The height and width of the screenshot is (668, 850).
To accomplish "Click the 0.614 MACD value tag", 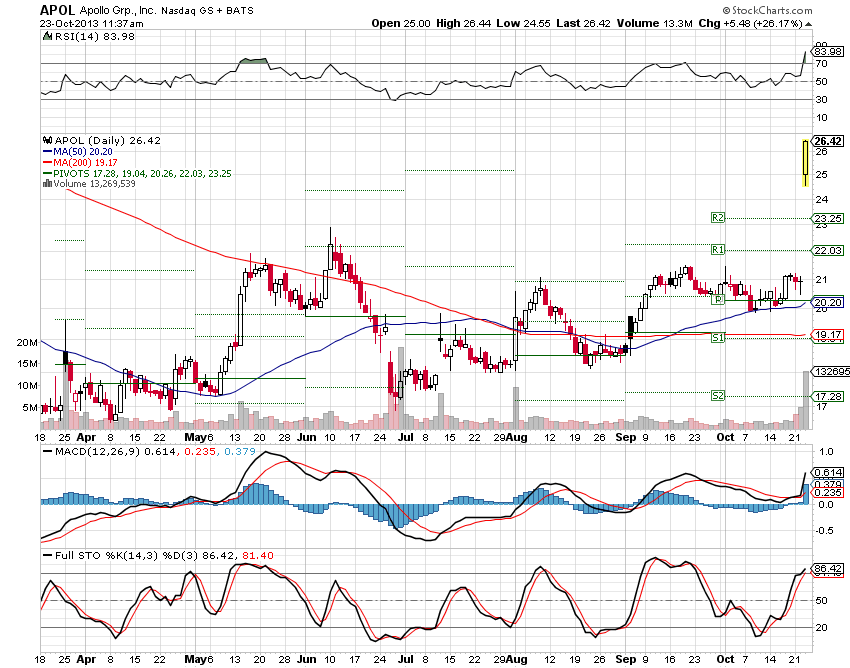I will pyautogui.click(x=828, y=473).
